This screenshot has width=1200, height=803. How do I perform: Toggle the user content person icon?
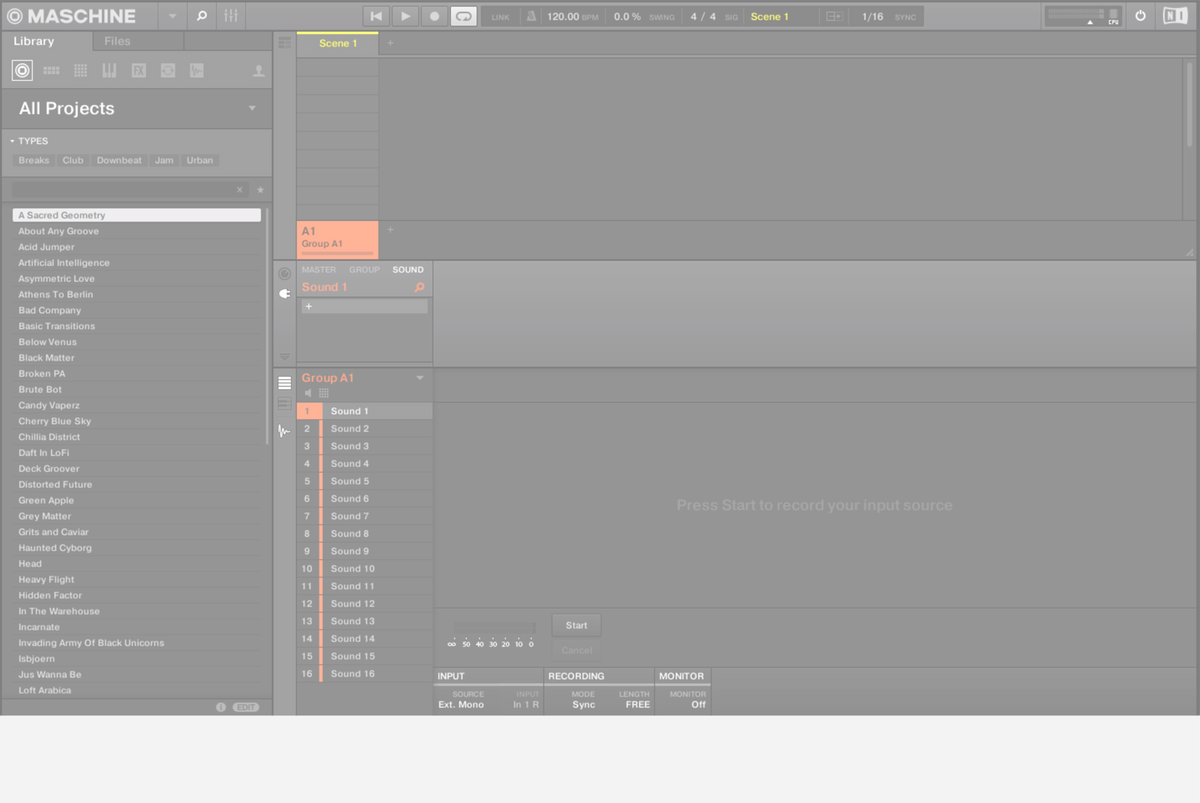tap(258, 71)
